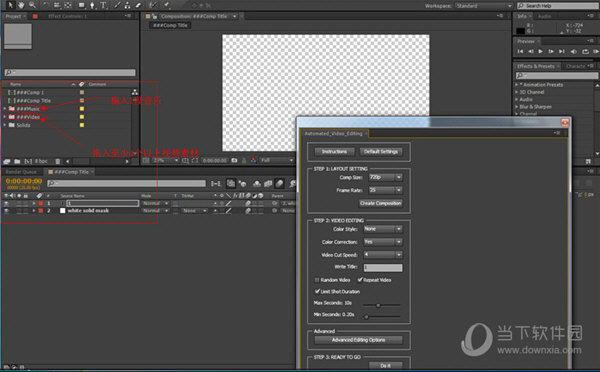Toggle the audio mute icon in Preview
The width and height of the screenshot is (600, 372).
[x=574, y=51]
